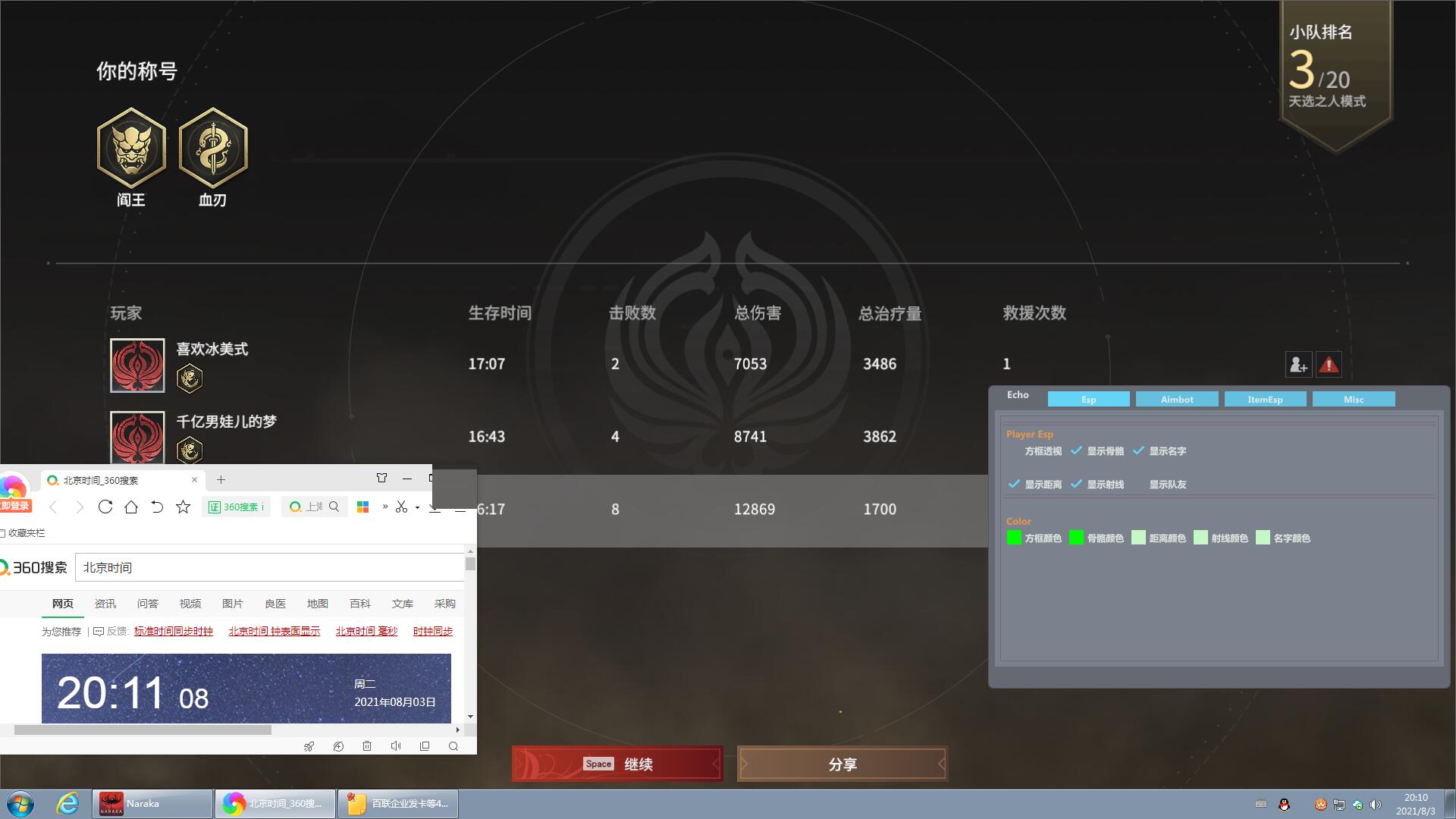Click the 分享 share button
The image size is (1456, 819).
pos(843,764)
